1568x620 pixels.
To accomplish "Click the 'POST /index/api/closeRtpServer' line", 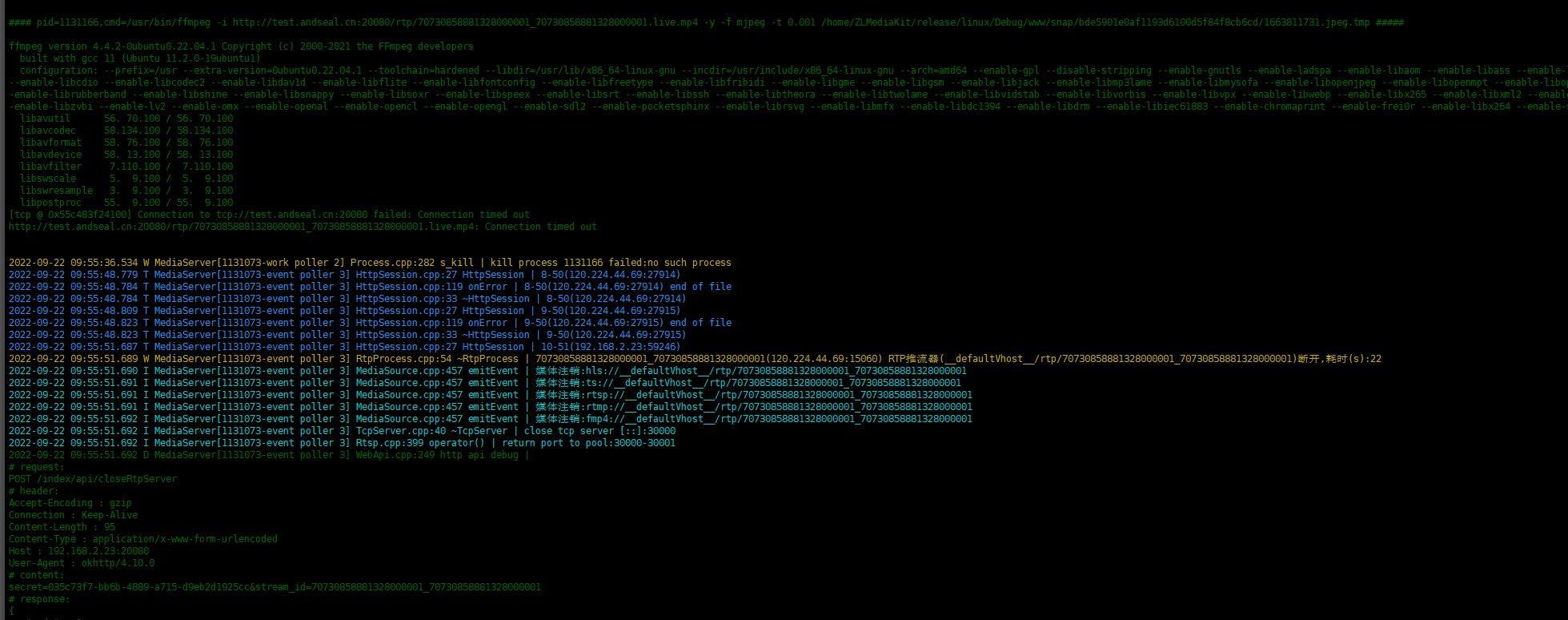I will click(x=93, y=479).
